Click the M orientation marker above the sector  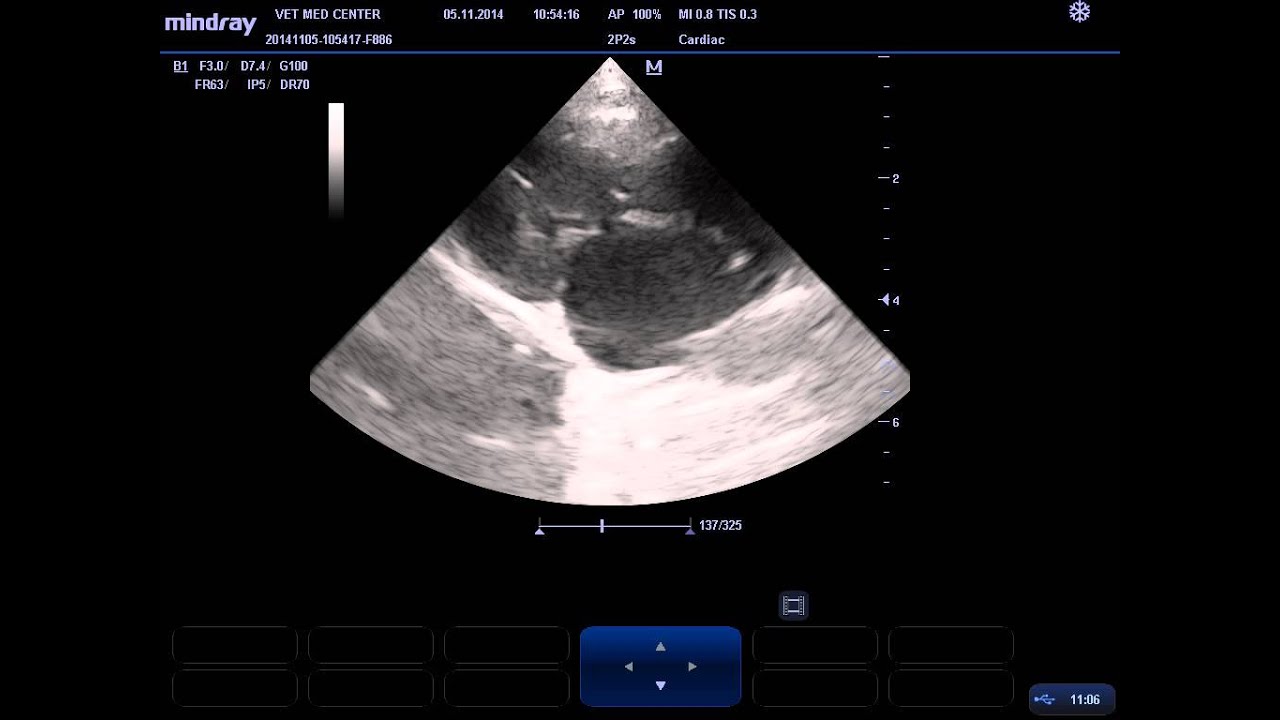point(654,67)
